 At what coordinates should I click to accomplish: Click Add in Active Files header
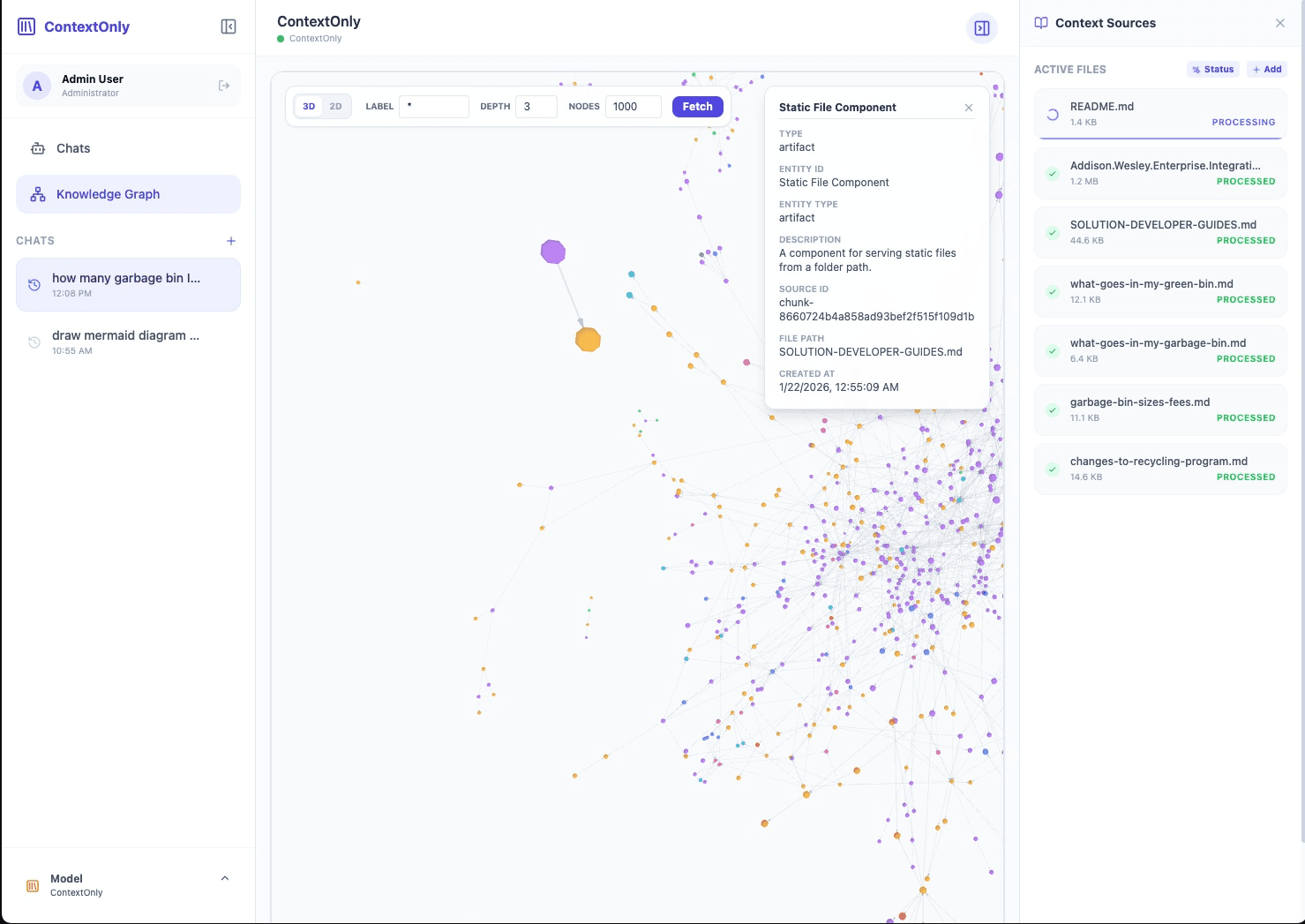[1267, 69]
